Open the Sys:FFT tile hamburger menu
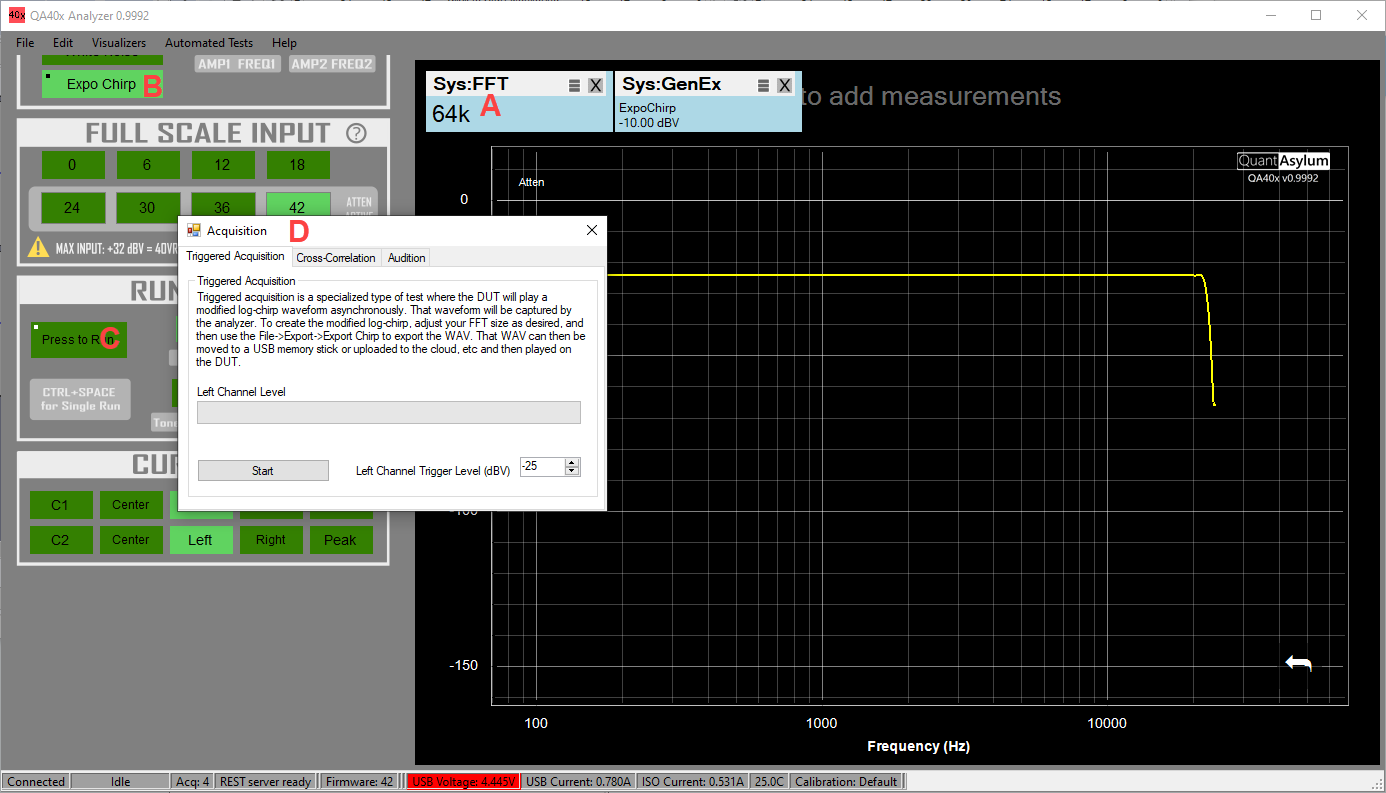The width and height of the screenshot is (1386, 793). [574, 86]
